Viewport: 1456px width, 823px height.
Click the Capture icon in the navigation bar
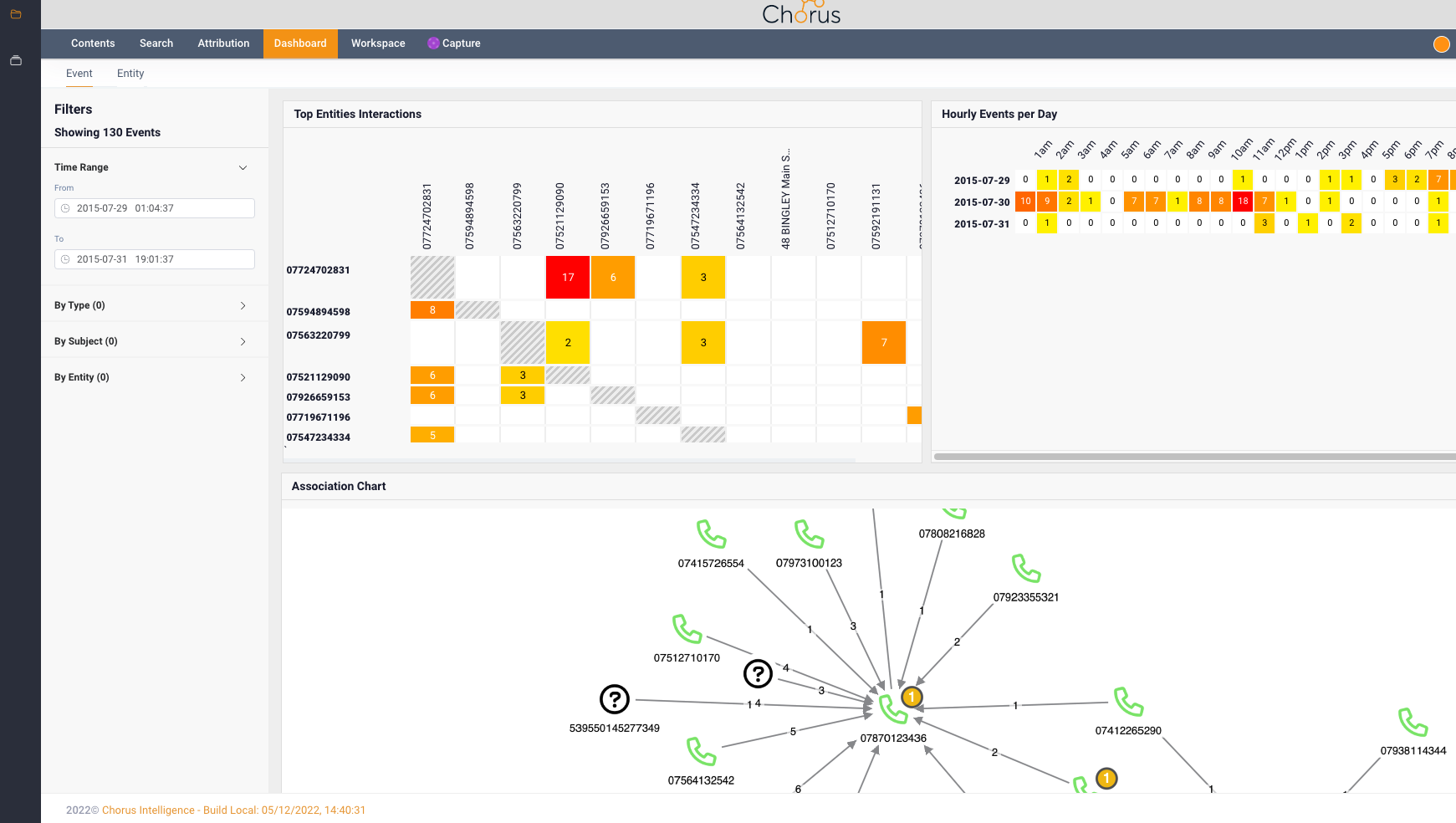tap(433, 43)
